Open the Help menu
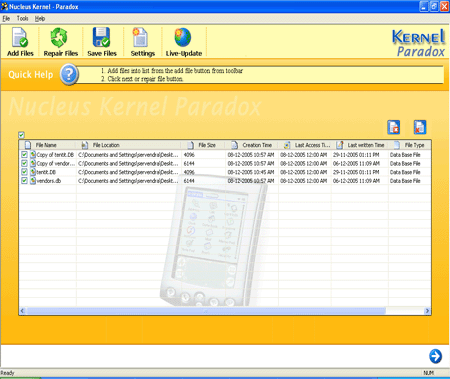The height and width of the screenshot is (379, 450). [40, 19]
